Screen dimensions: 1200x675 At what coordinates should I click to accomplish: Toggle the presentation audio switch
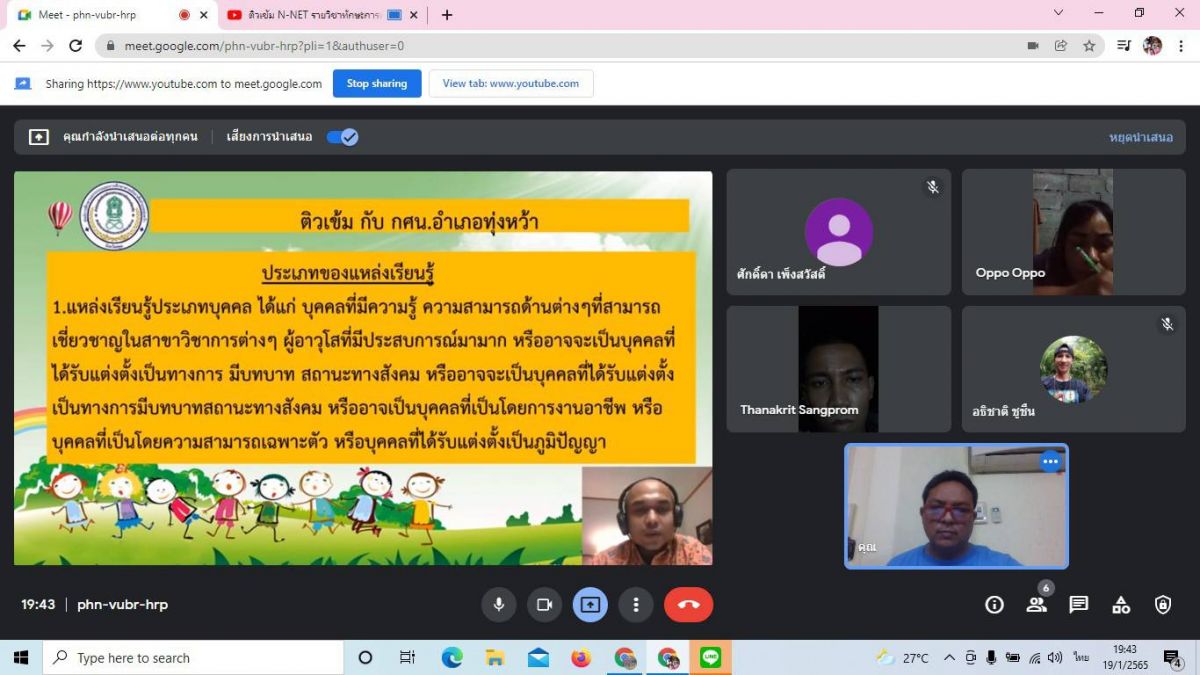pyautogui.click(x=342, y=137)
